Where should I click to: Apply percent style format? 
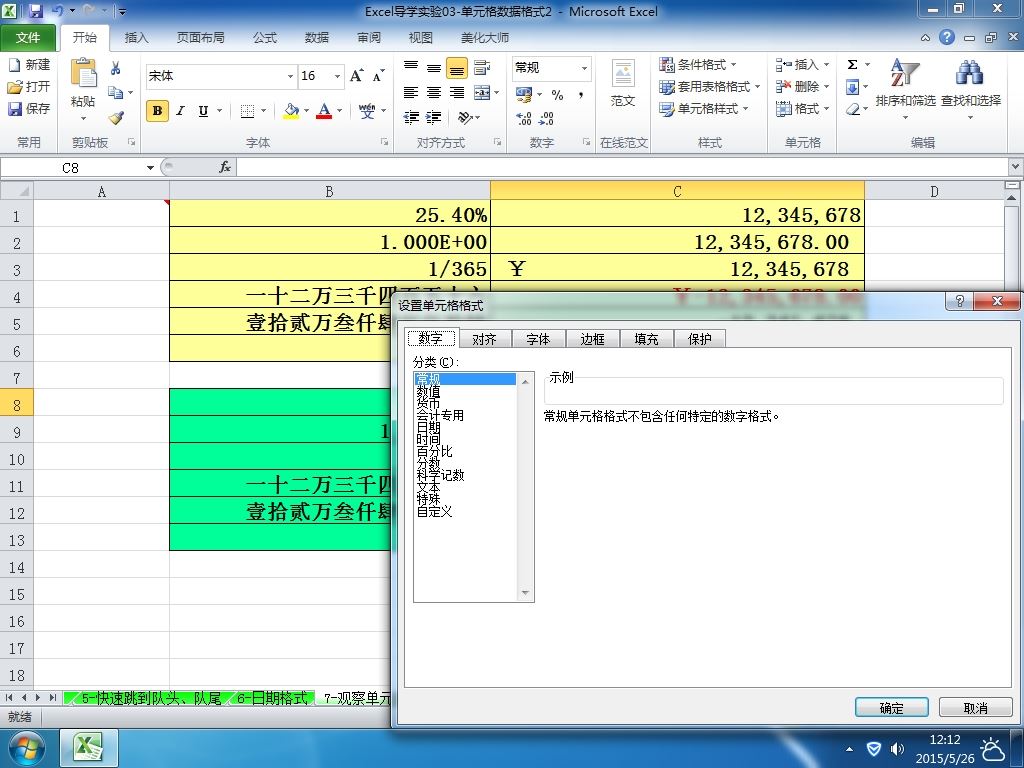pyautogui.click(x=557, y=95)
